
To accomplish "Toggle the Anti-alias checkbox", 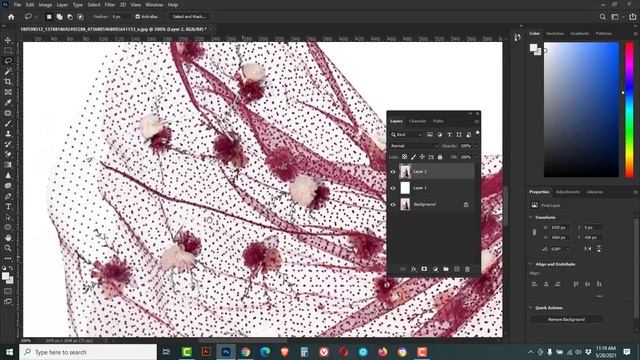I will [x=138, y=17].
